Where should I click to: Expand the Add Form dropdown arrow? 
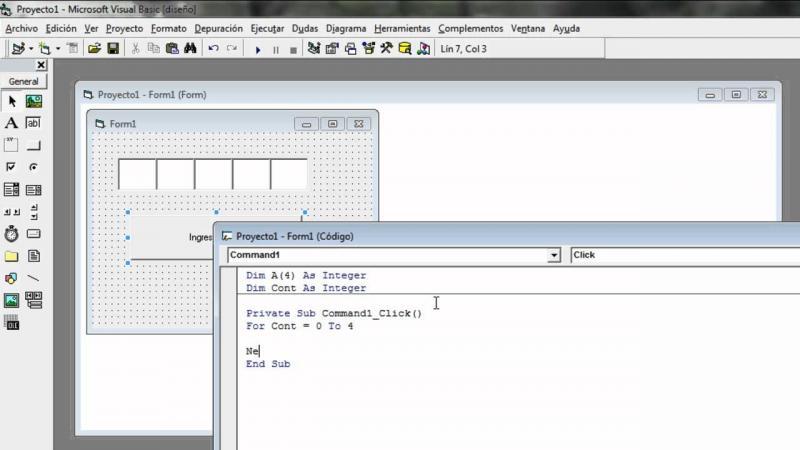point(58,49)
